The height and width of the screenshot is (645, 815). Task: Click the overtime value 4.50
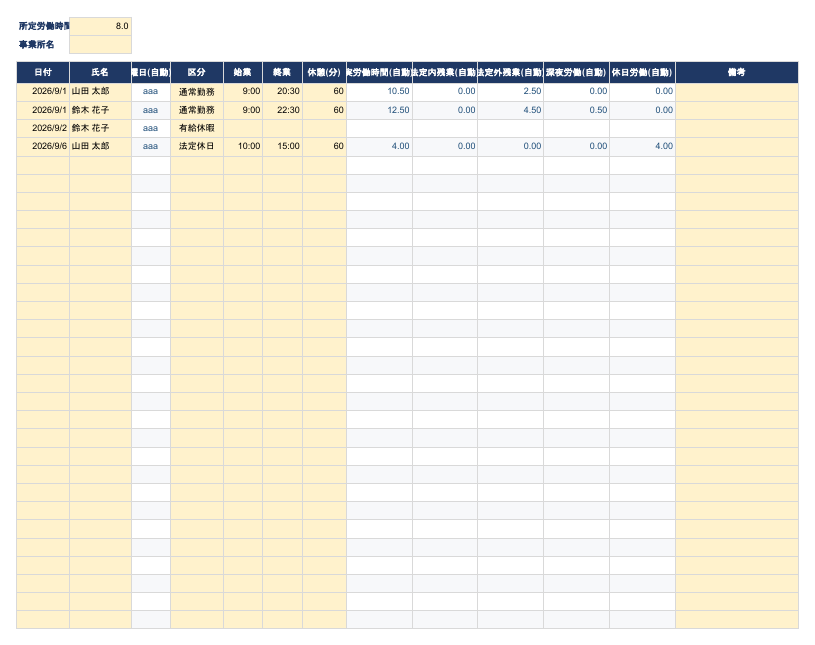click(x=510, y=110)
